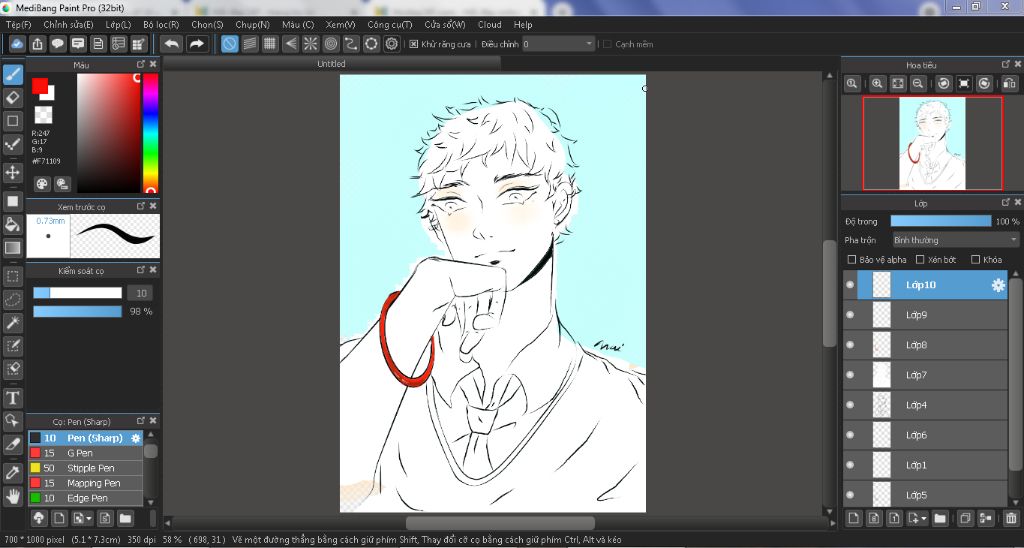Select the Mapping Pen brush
Screen dimensions: 1024x548
pos(85,483)
